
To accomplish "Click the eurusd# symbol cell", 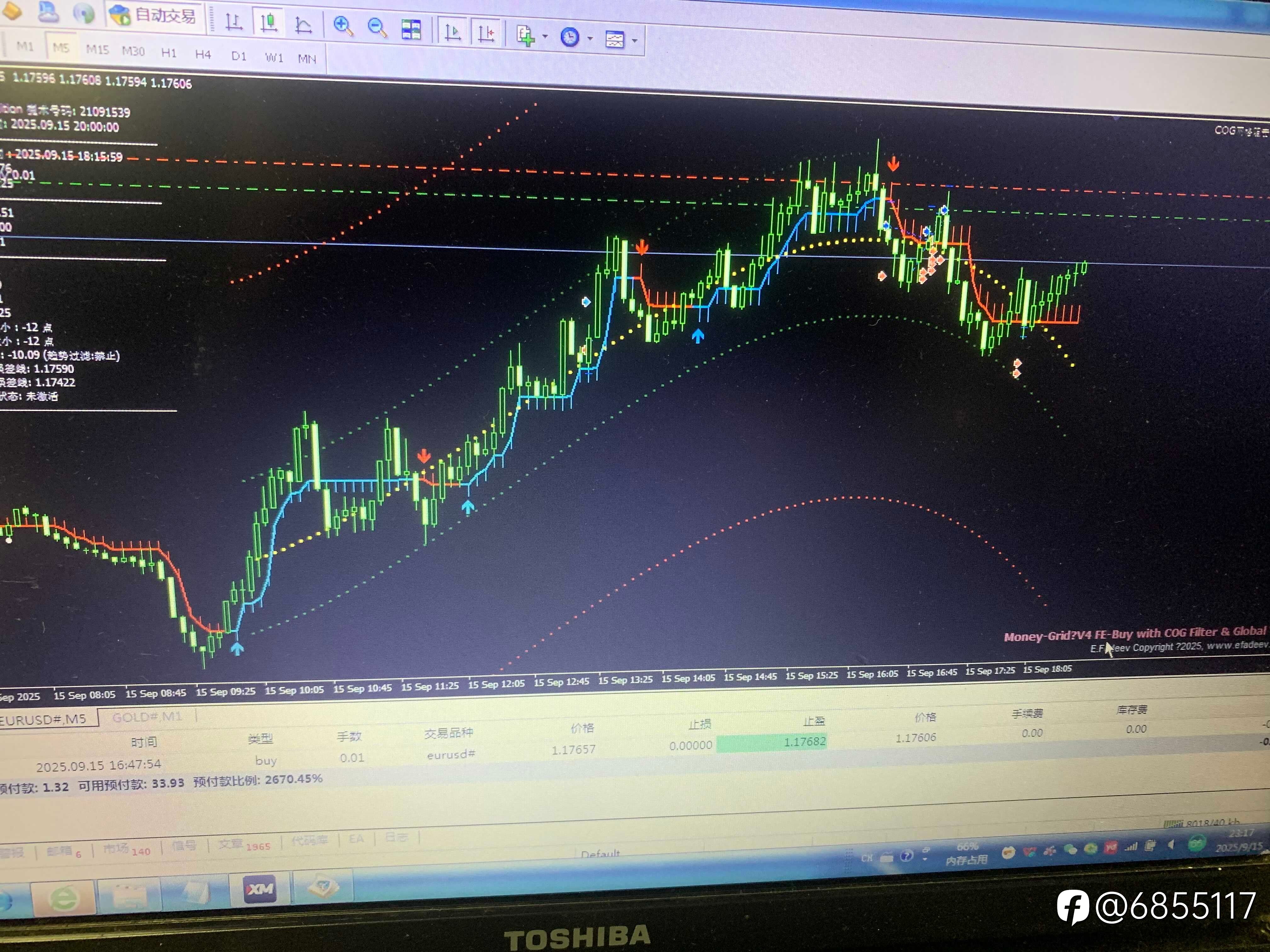I will [451, 754].
